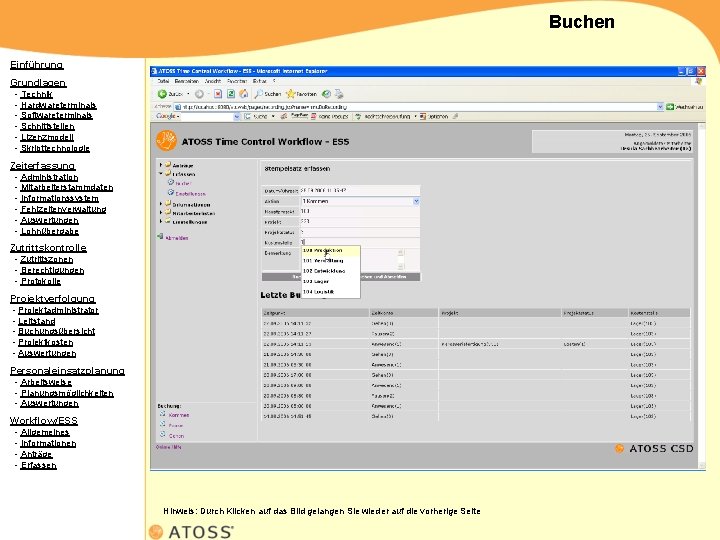The height and width of the screenshot is (540, 720).
Task: Expand the Mitarbeiterlisten tree node arrow
Action: tap(161, 212)
